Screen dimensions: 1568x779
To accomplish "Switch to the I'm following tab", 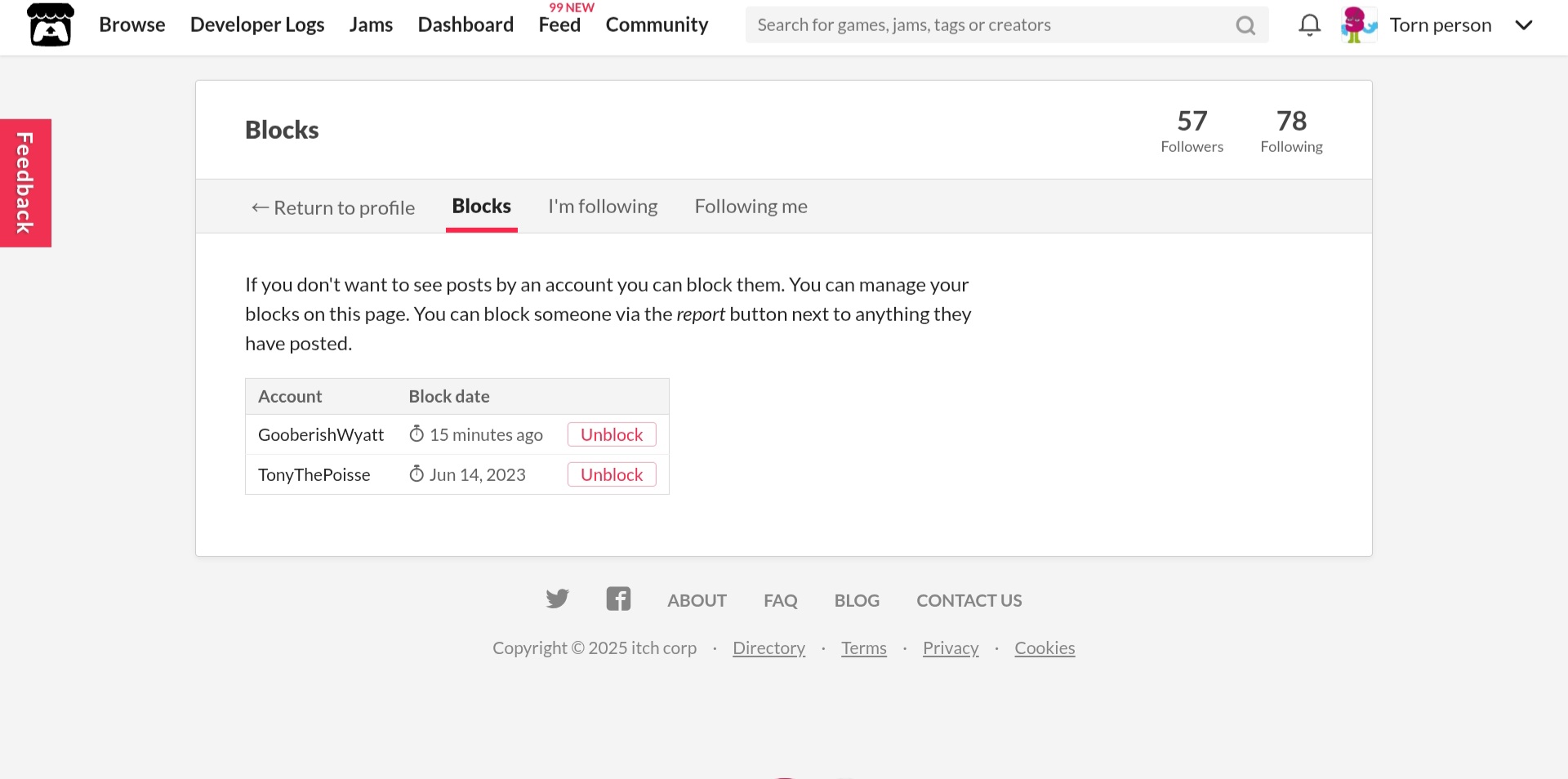I will click(603, 207).
